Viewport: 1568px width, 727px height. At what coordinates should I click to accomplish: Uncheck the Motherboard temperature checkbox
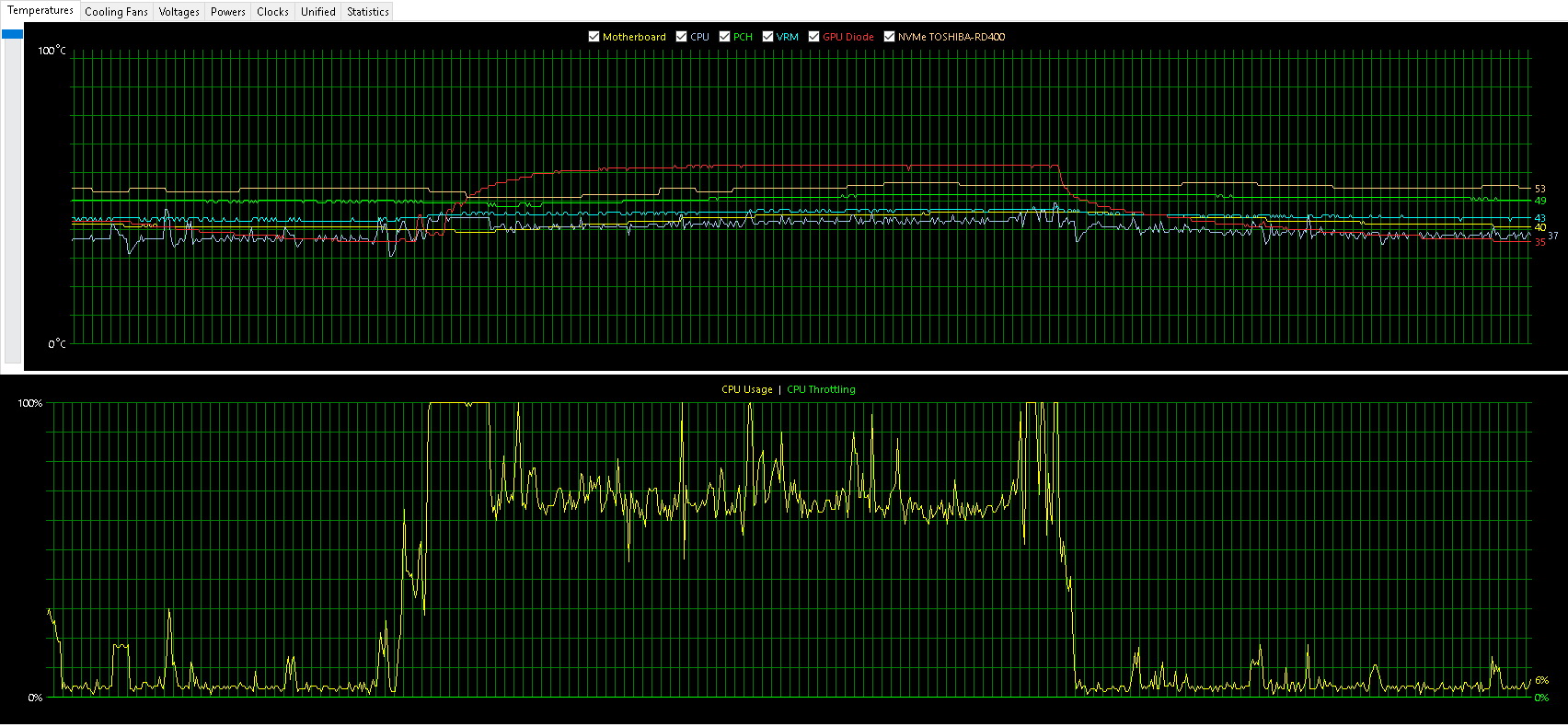point(594,37)
